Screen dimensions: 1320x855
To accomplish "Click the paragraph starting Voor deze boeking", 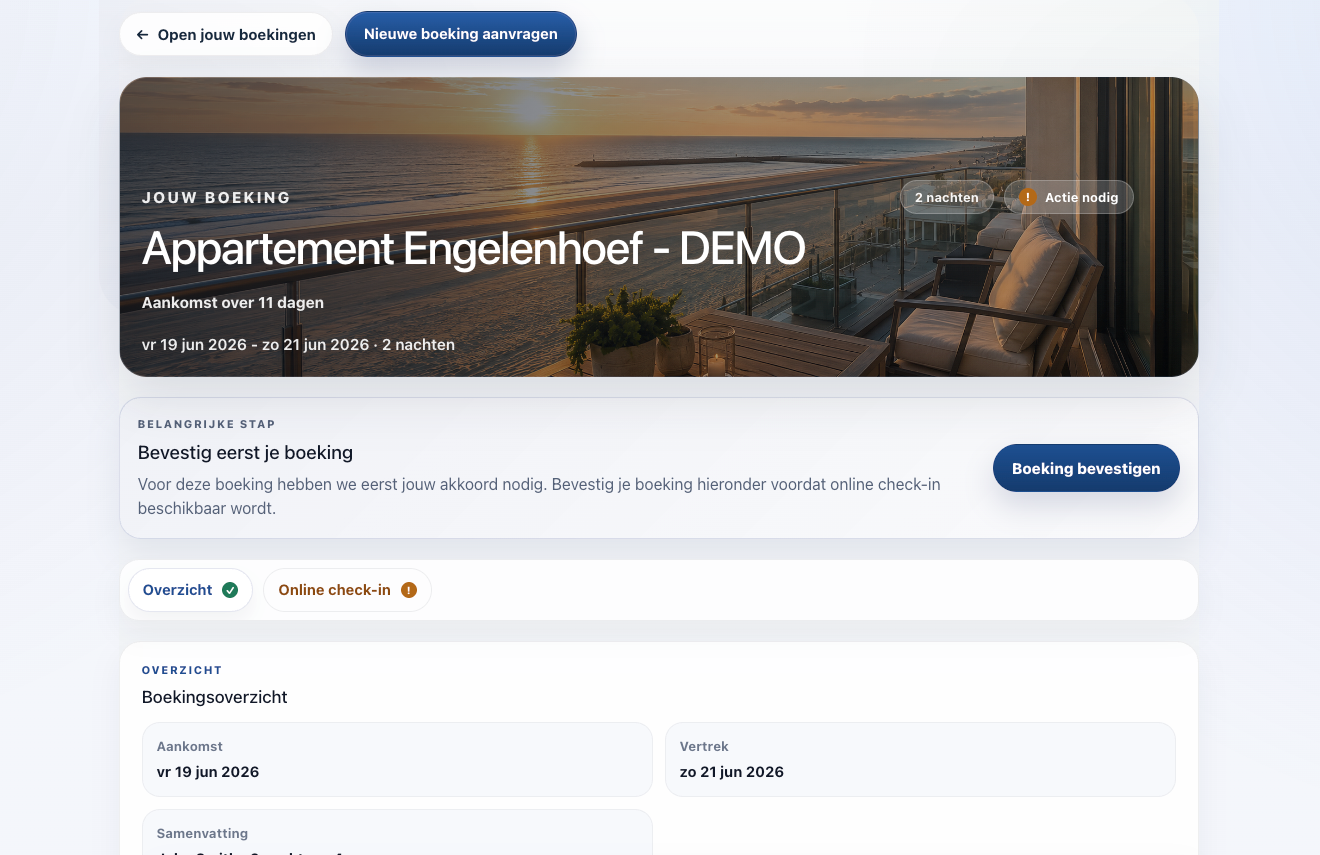I will [539, 496].
